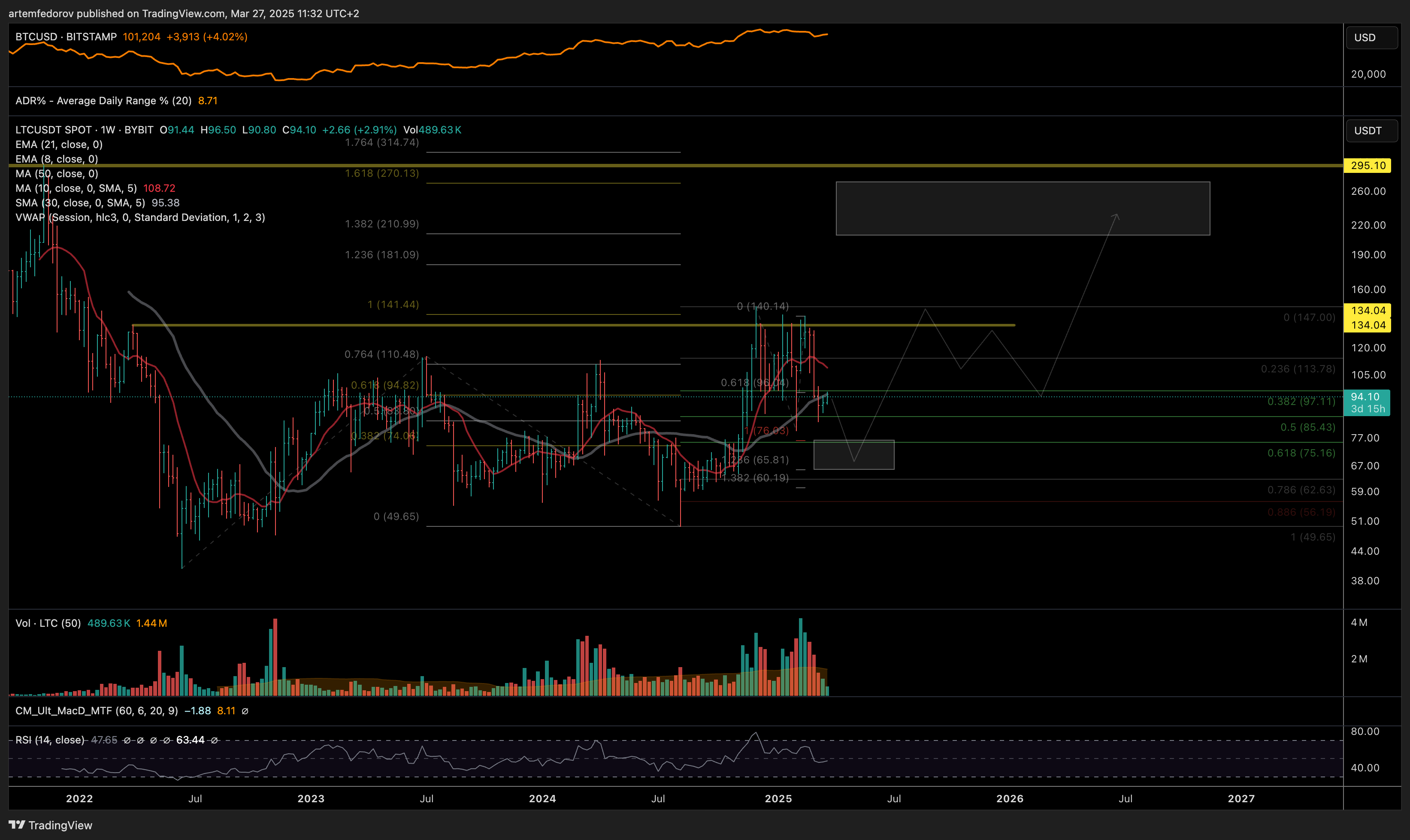Click the 108.72 MA value in legend
This screenshot has width=1410, height=840.
[x=159, y=188]
